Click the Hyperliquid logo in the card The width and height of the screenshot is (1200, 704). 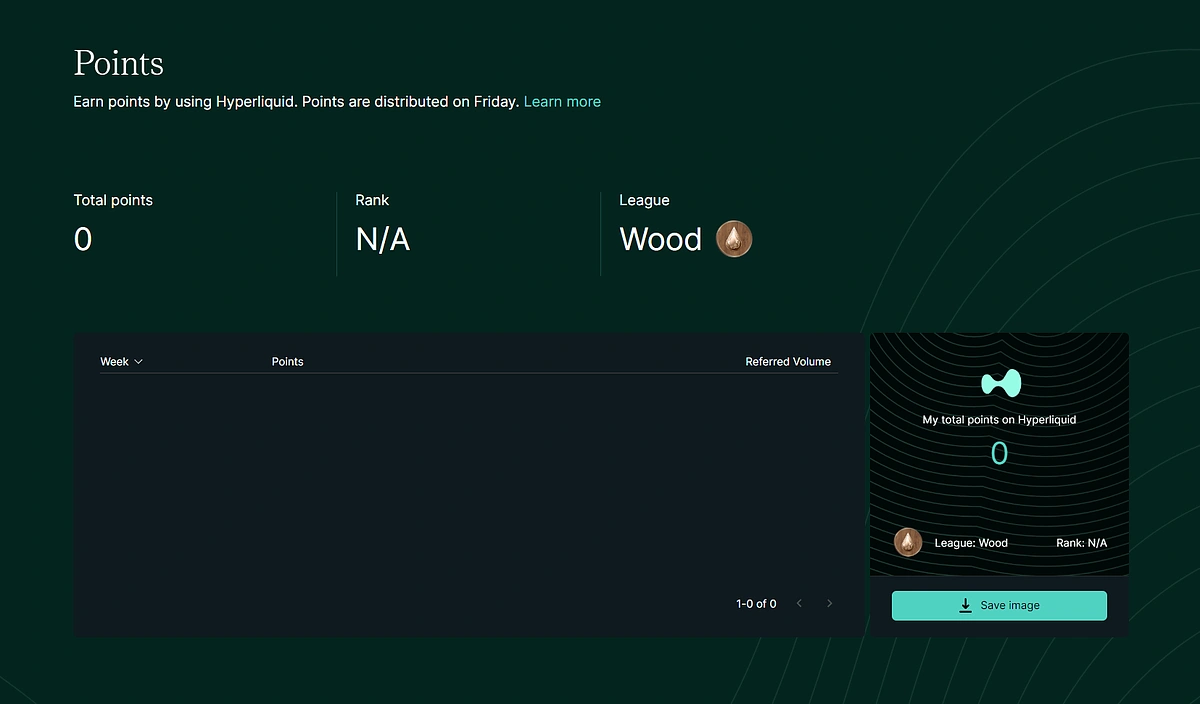click(x=1000, y=382)
